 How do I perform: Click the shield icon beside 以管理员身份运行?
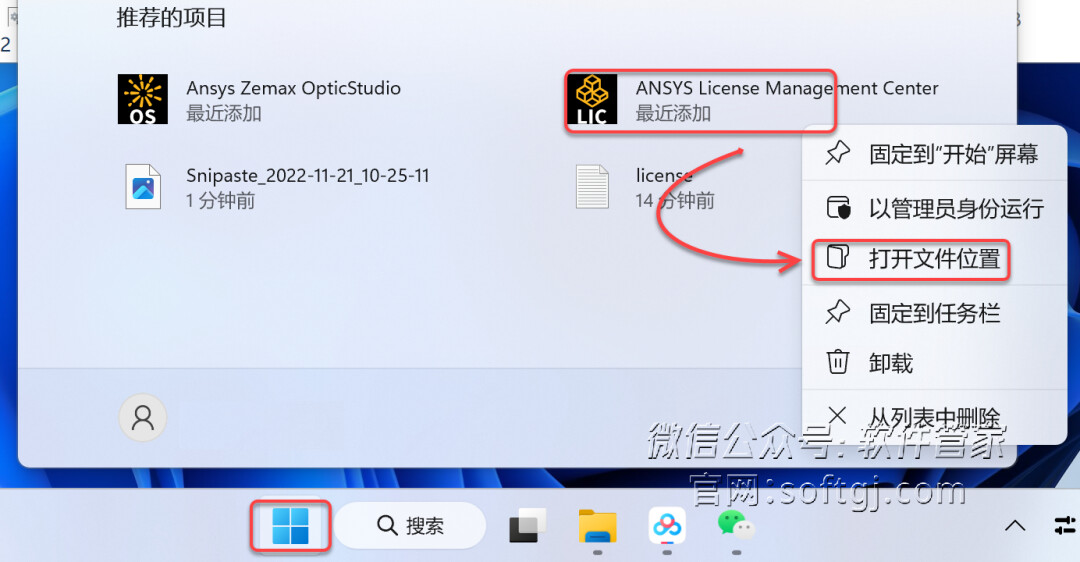(x=838, y=207)
